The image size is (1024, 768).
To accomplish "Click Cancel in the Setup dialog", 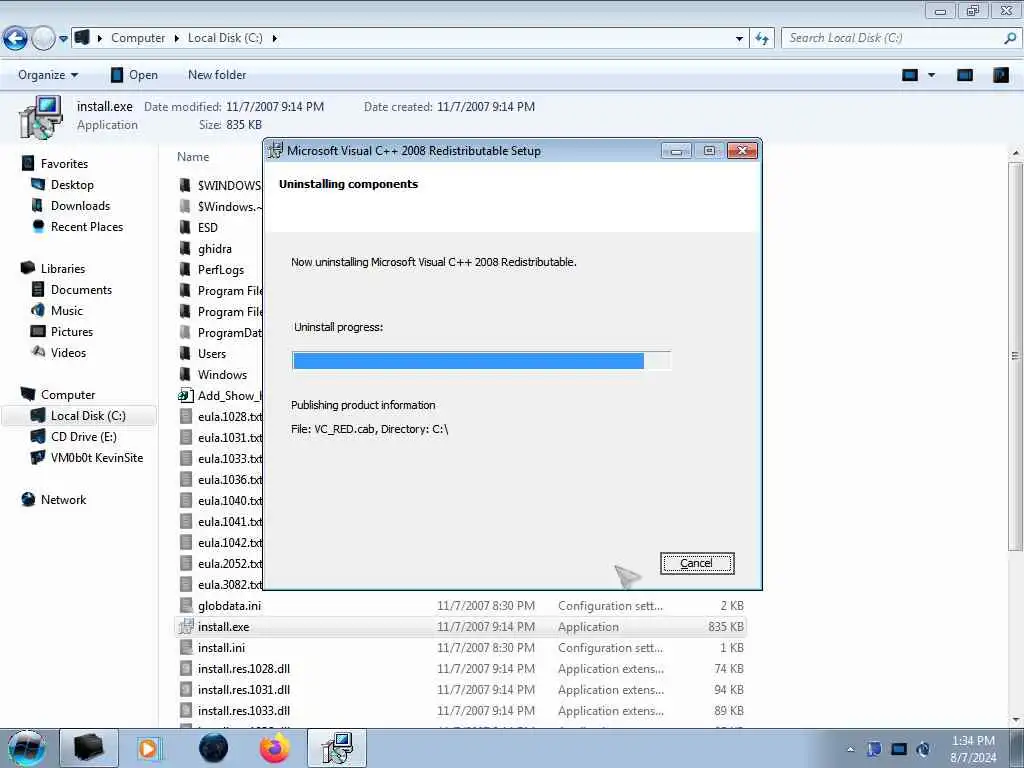I will click(697, 563).
